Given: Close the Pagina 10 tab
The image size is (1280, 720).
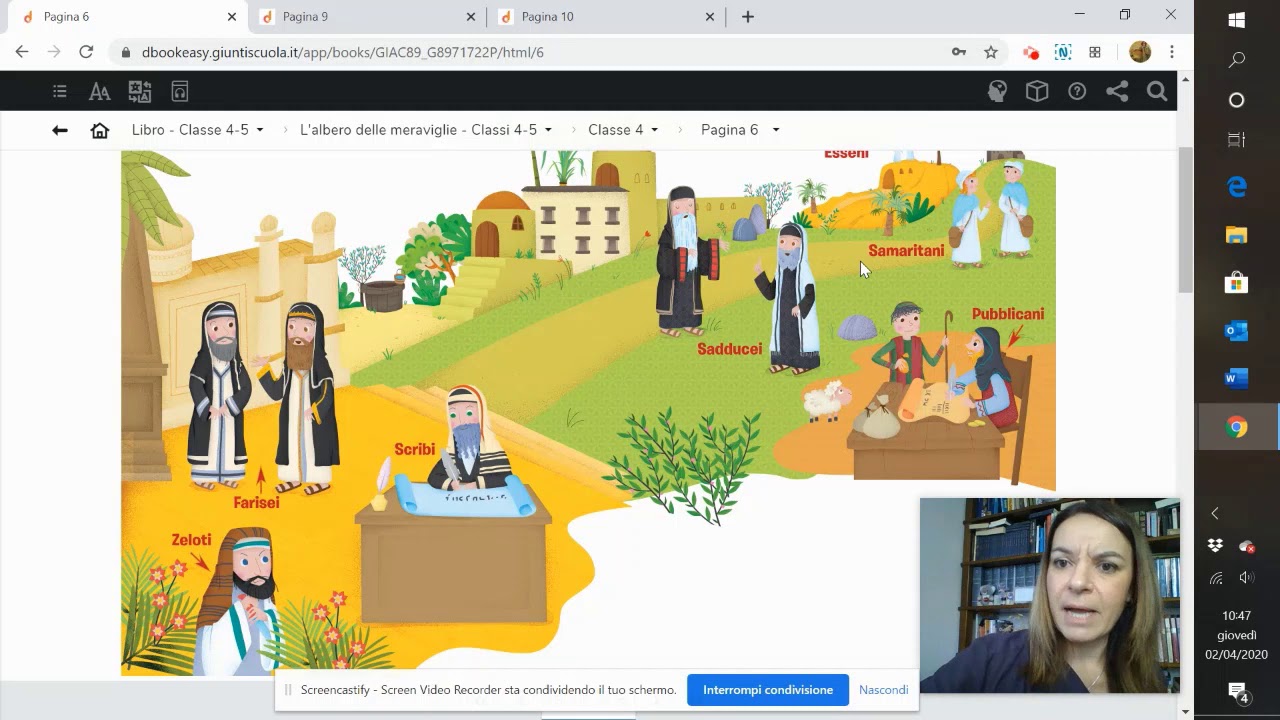Looking at the screenshot, I should pos(710,17).
